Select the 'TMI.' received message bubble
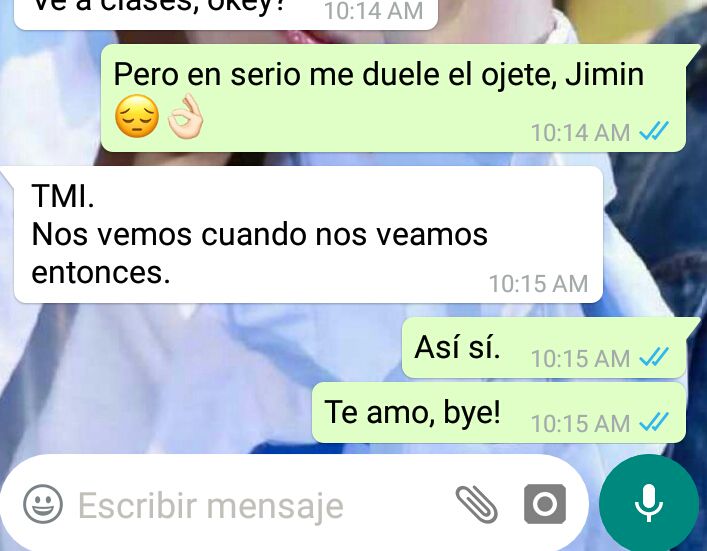Image resolution: width=707 pixels, height=551 pixels. click(x=308, y=234)
